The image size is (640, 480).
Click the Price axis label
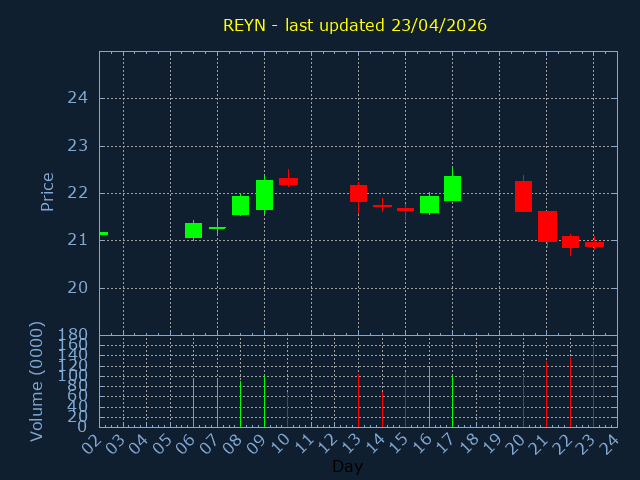click(47, 191)
